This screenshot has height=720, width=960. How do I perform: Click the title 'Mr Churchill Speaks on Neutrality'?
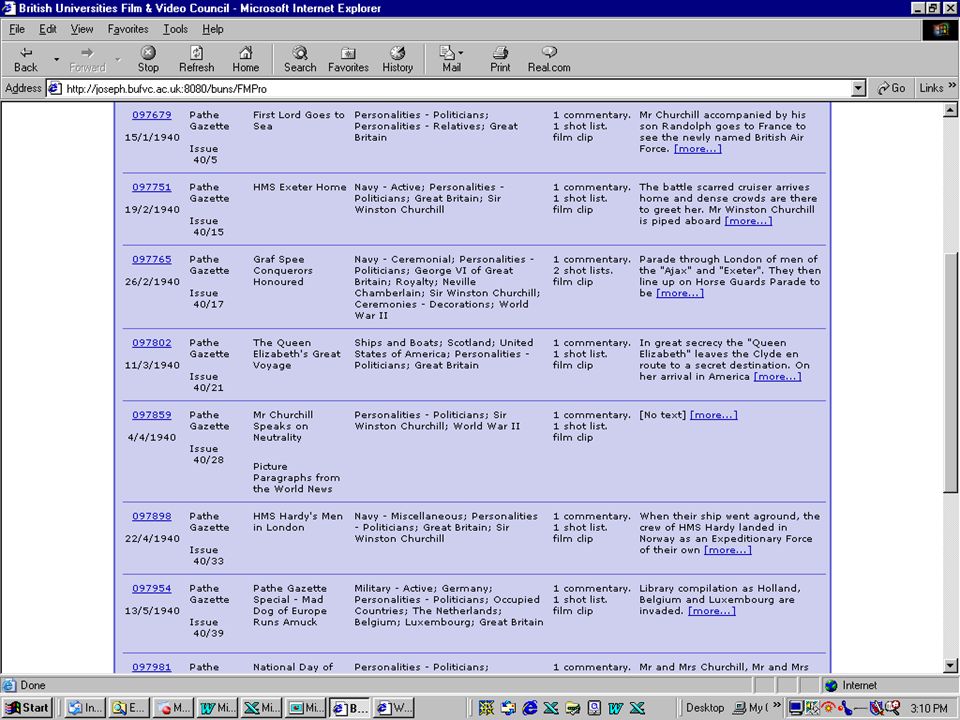pyautogui.click(x=283, y=426)
